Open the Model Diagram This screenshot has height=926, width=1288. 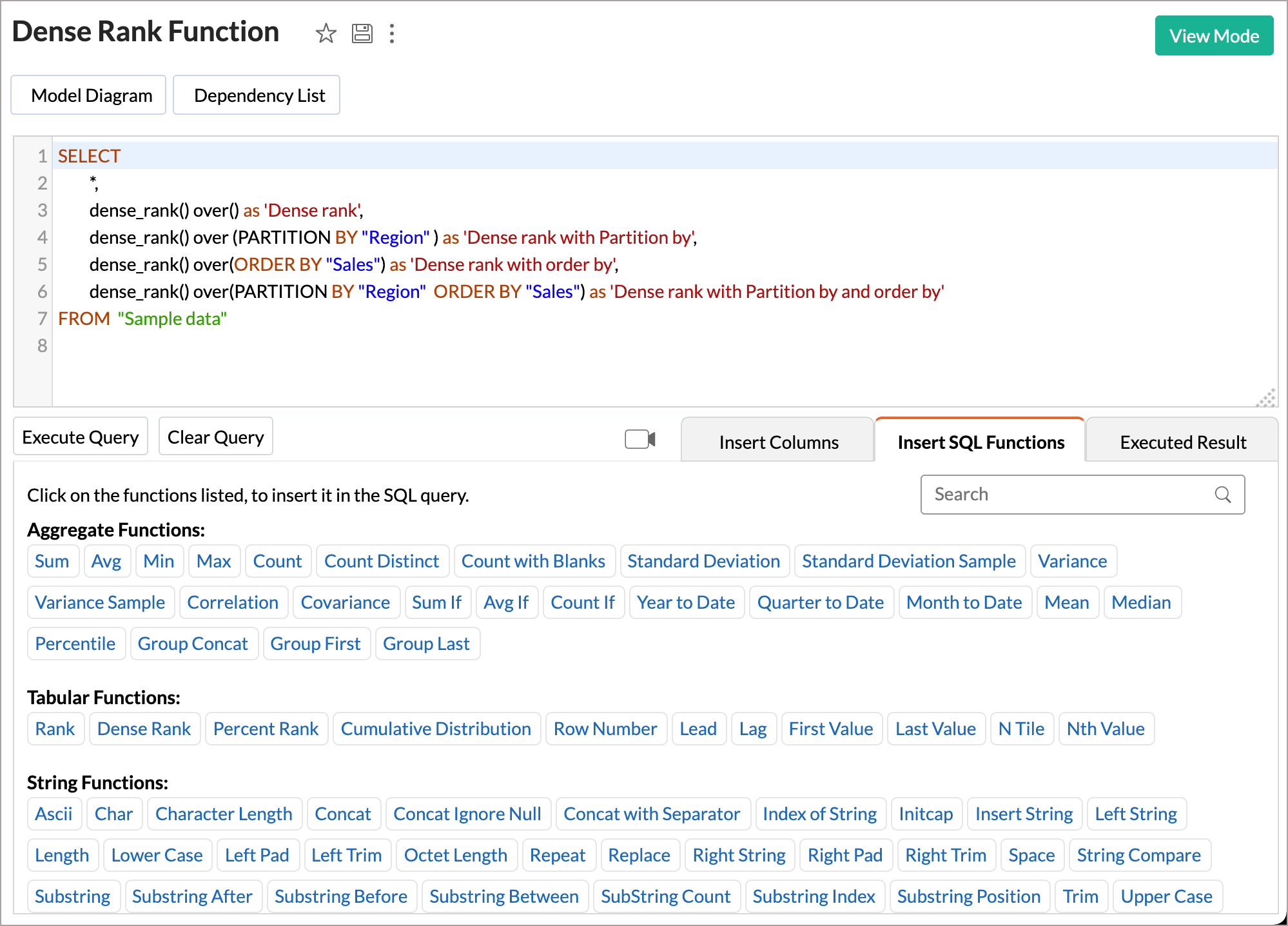[88, 95]
